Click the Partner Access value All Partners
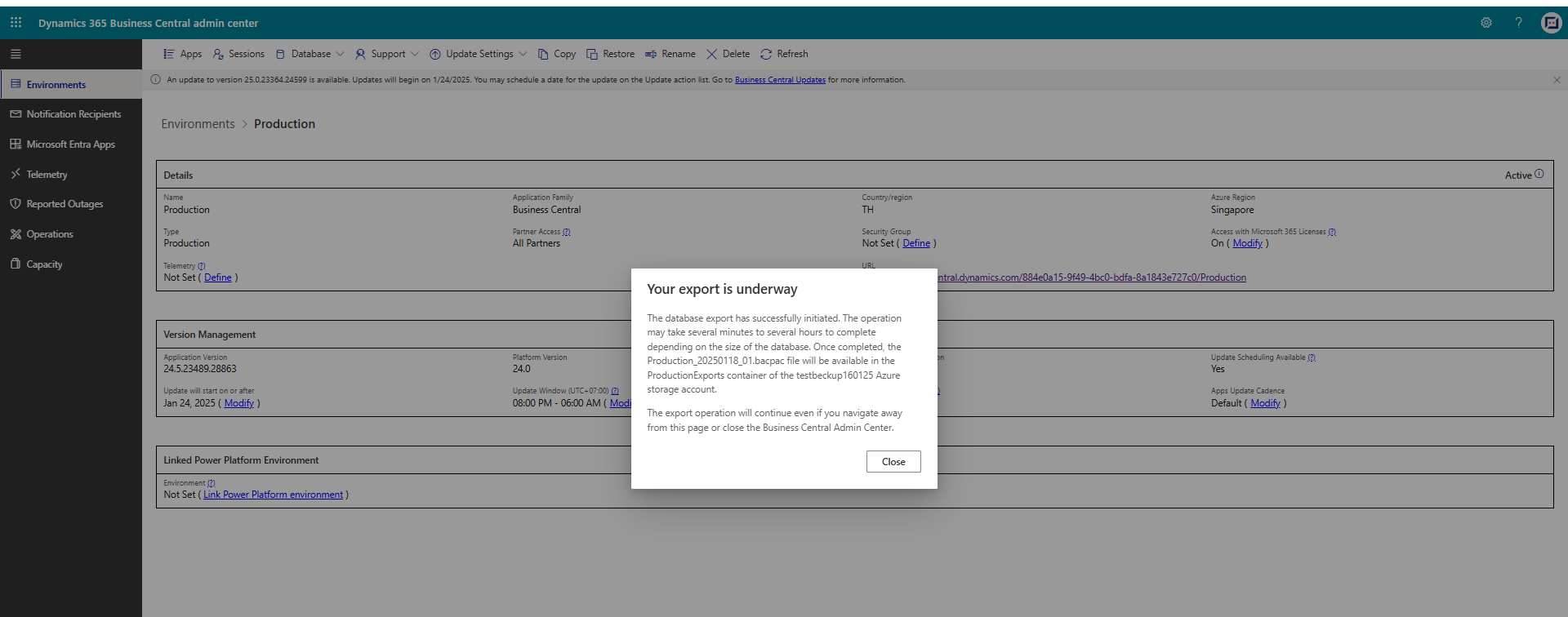 pyautogui.click(x=537, y=243)
